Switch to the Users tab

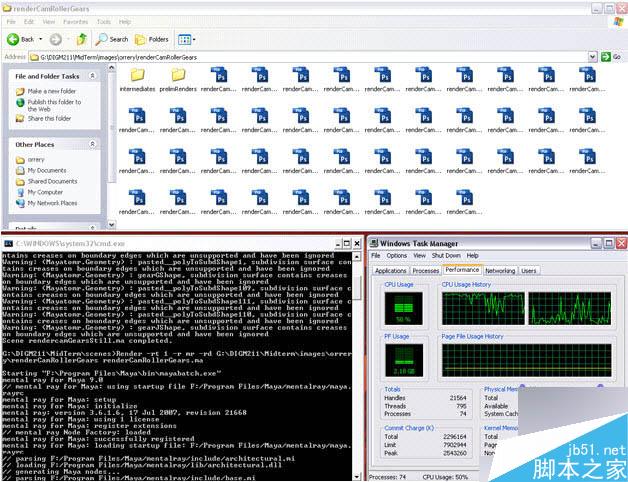point(529,271)
